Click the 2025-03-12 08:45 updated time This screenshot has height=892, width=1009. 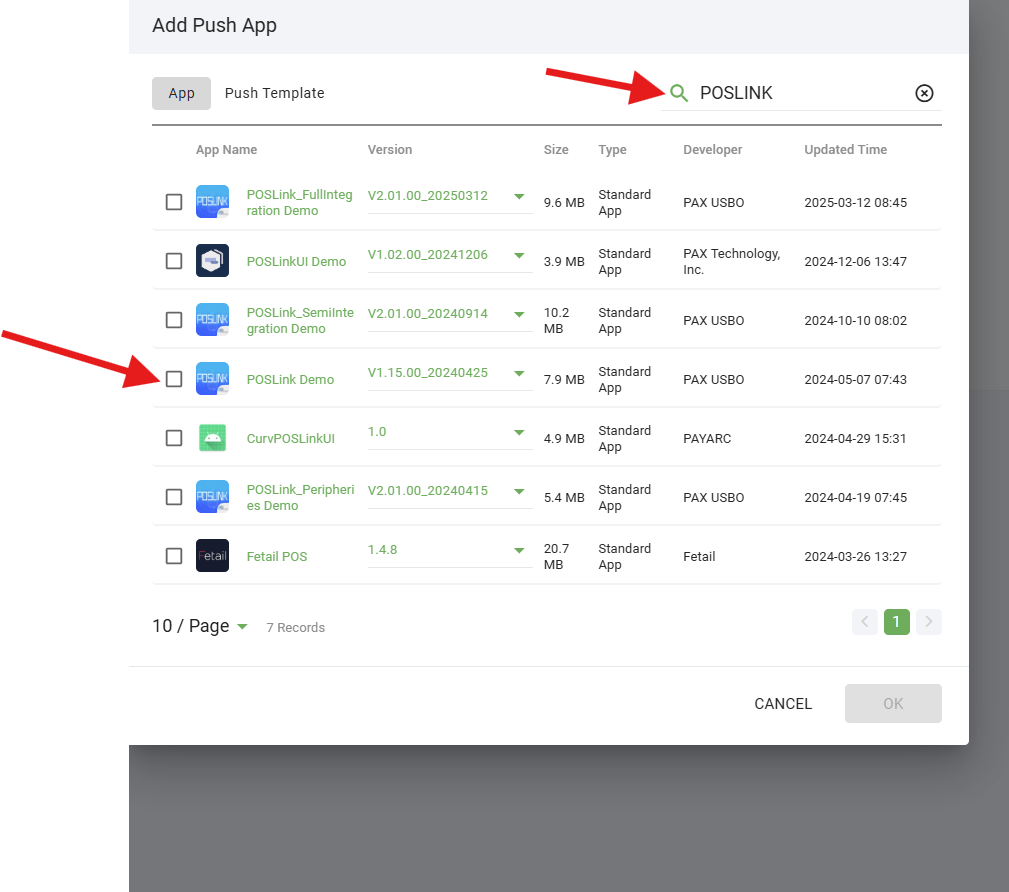point(855,203)
